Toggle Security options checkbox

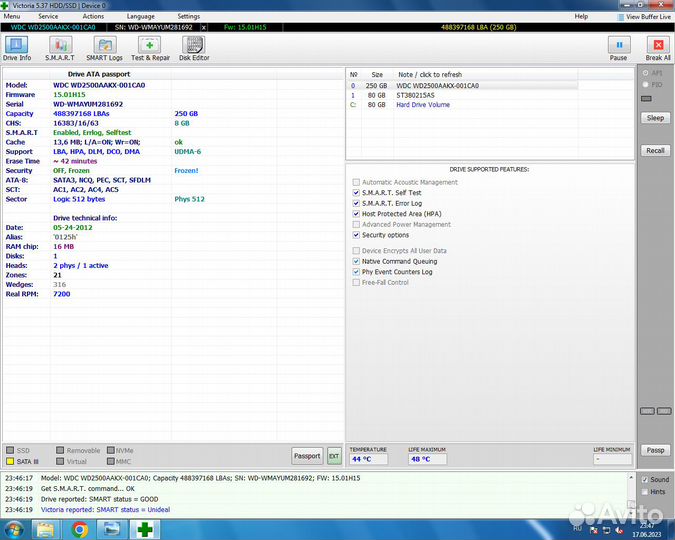click(356, 235)
